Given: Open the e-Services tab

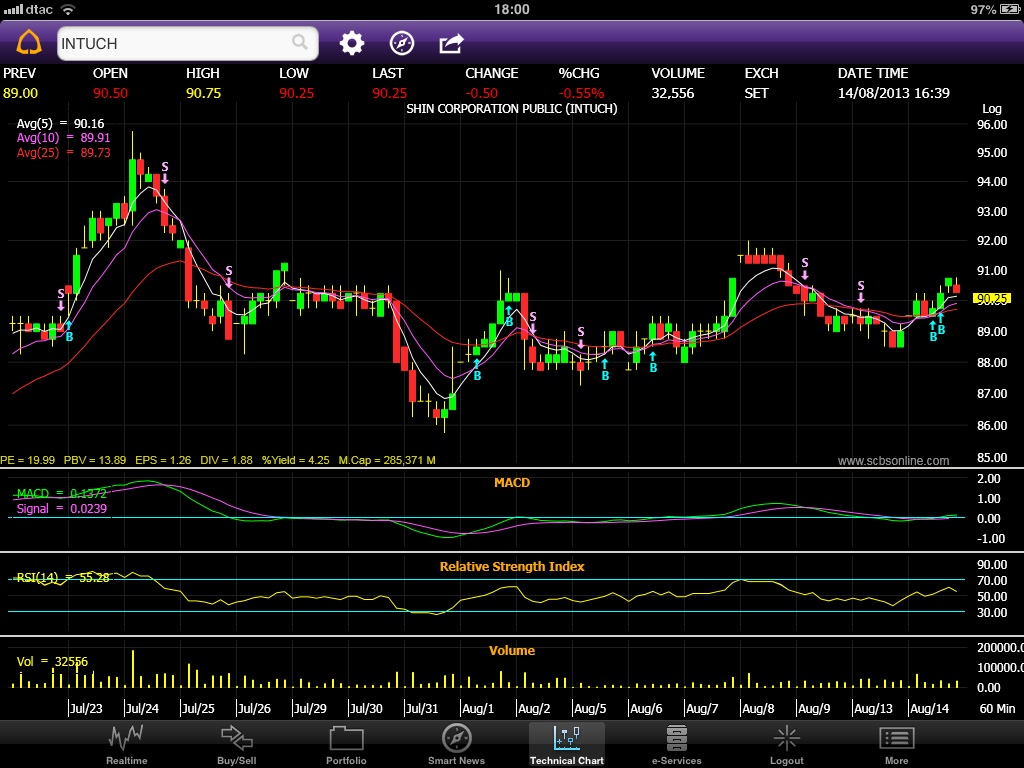Looking at the screenshot, I should pos(676,745).
